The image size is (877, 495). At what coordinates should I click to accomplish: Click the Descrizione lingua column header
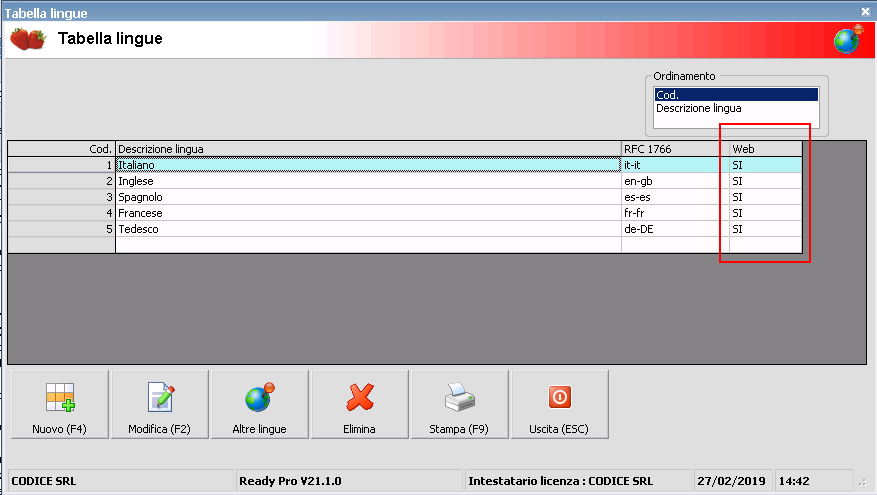click(x=368, y=149)
